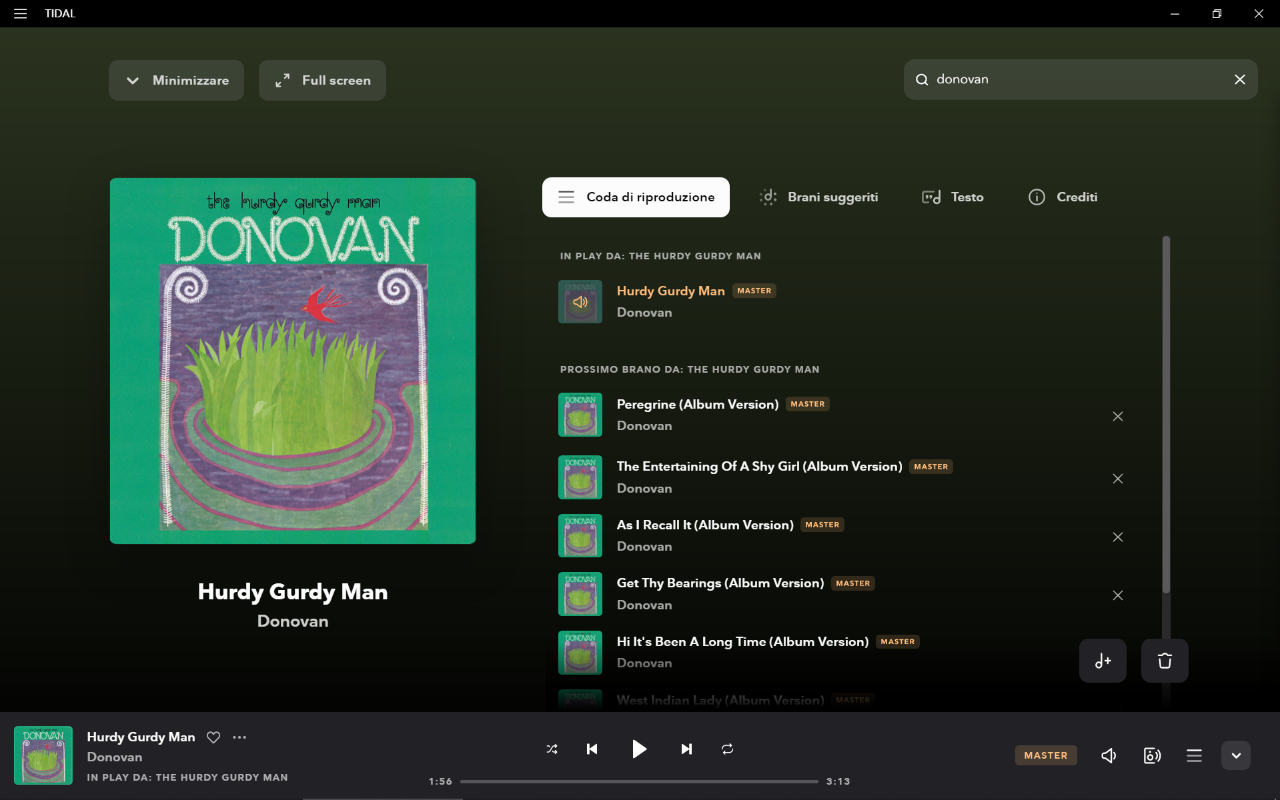
Task: Add the queue to a playlist
Action: tap(1103, 661)
